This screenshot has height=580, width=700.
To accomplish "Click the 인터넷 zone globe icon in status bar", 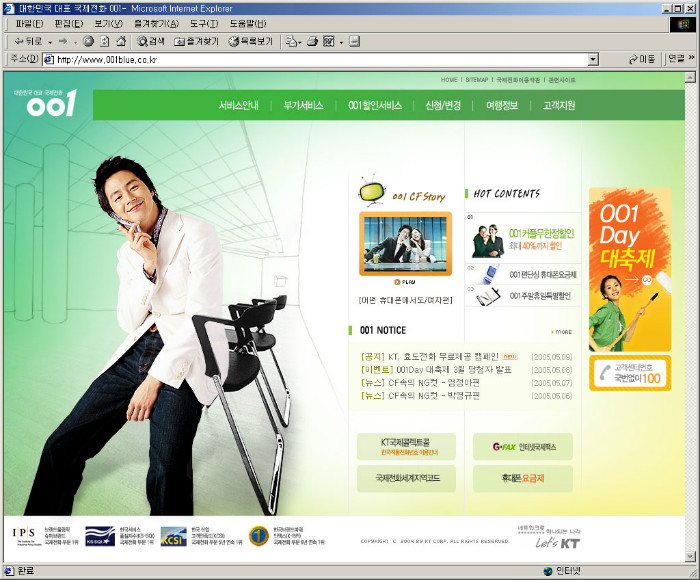I will click(548, 572).
